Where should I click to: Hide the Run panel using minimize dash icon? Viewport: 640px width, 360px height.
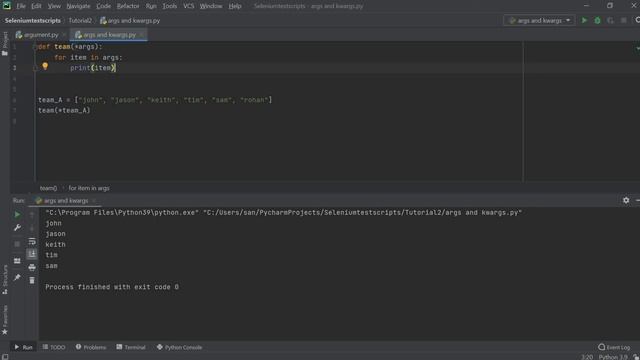pyautogui.click(x=638, y=200)
